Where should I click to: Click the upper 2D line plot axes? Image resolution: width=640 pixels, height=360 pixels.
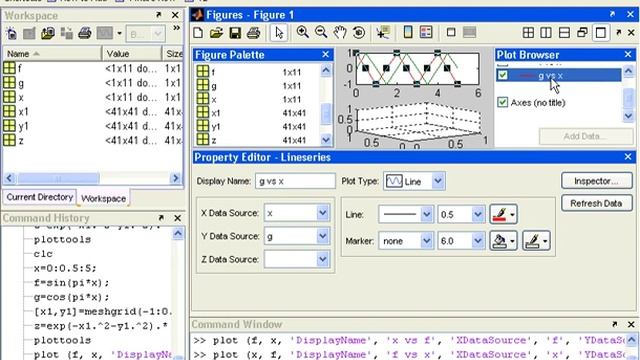coord(417,69)
